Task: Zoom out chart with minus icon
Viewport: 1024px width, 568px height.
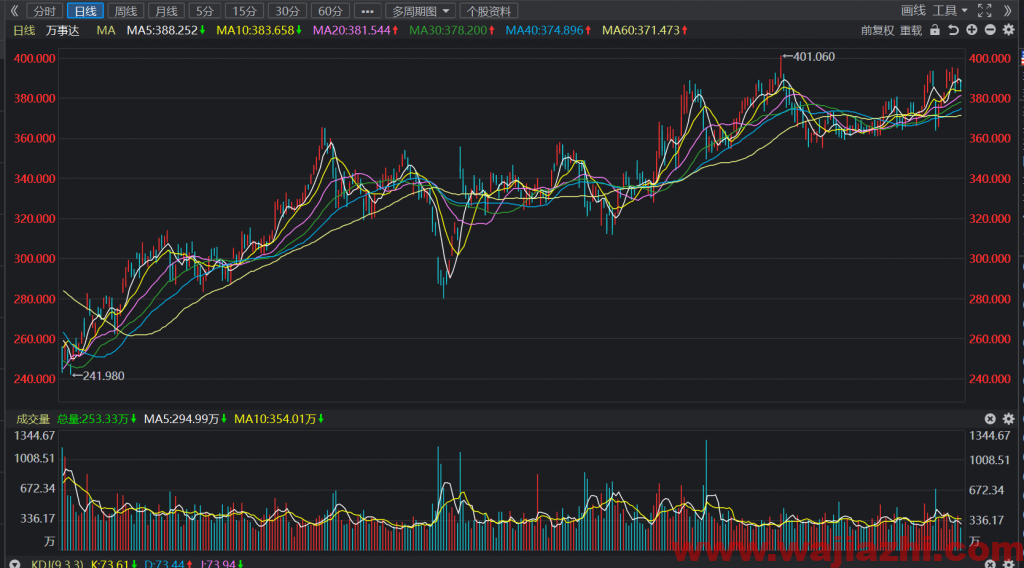Action: pos(990,30)
